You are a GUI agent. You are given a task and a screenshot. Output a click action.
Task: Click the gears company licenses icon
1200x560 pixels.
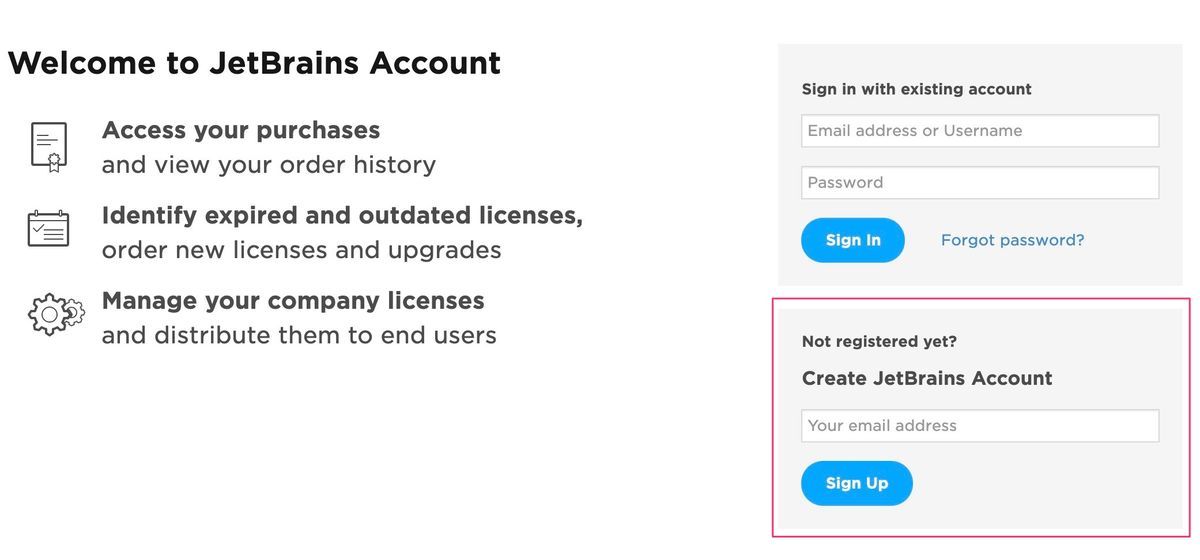(x=55, y=315)
